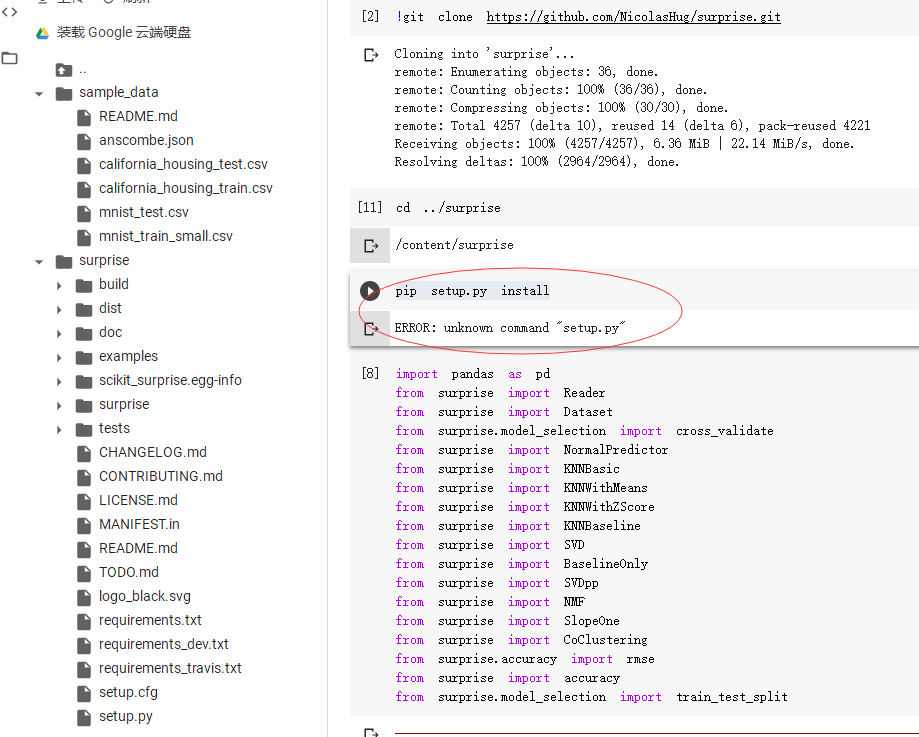Click file icon of CHANGELOG.md
This screenshot has height=737, width=919.
pos(84,453)
